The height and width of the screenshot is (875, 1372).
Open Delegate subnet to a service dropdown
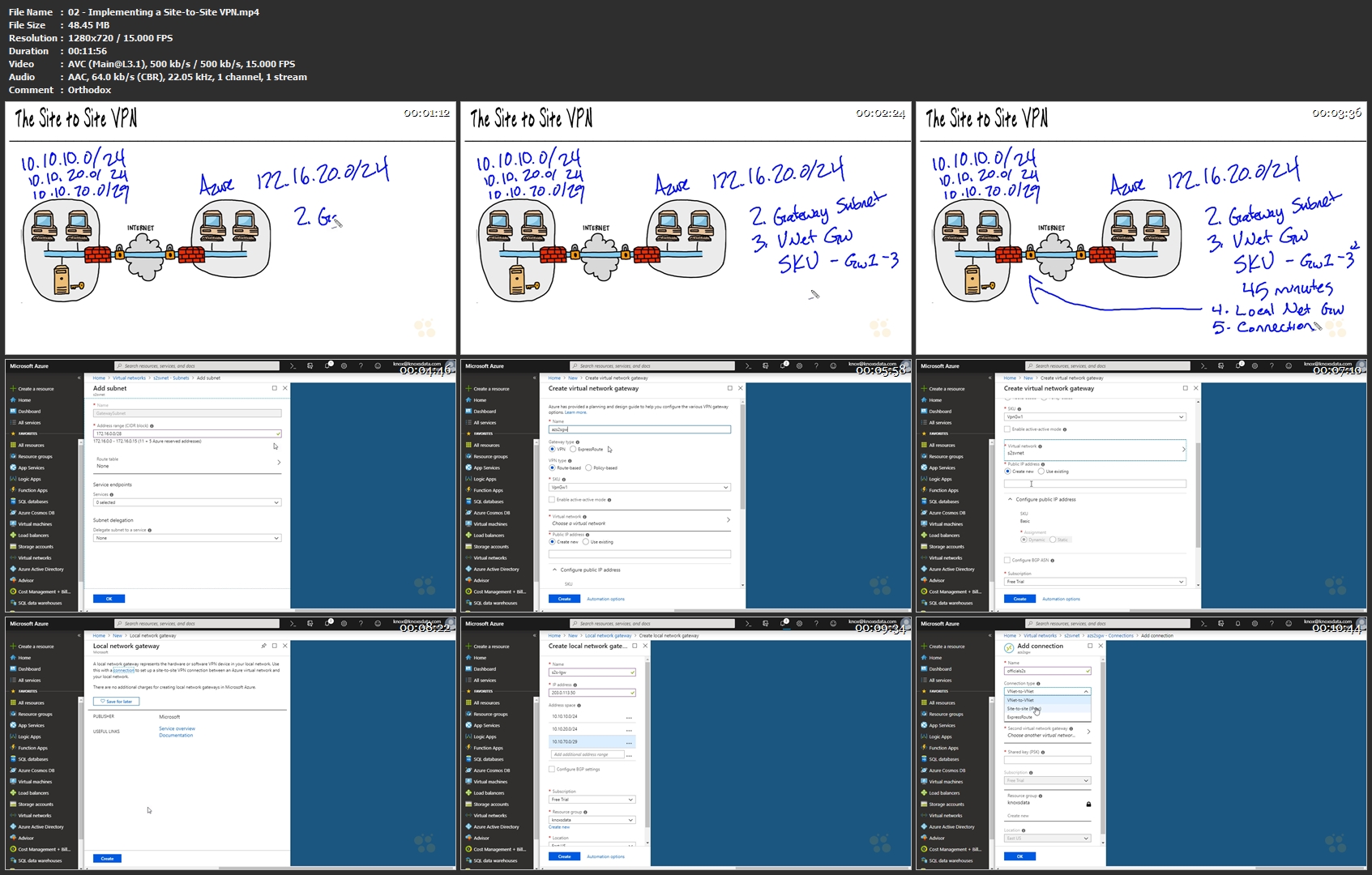point(187,538)
